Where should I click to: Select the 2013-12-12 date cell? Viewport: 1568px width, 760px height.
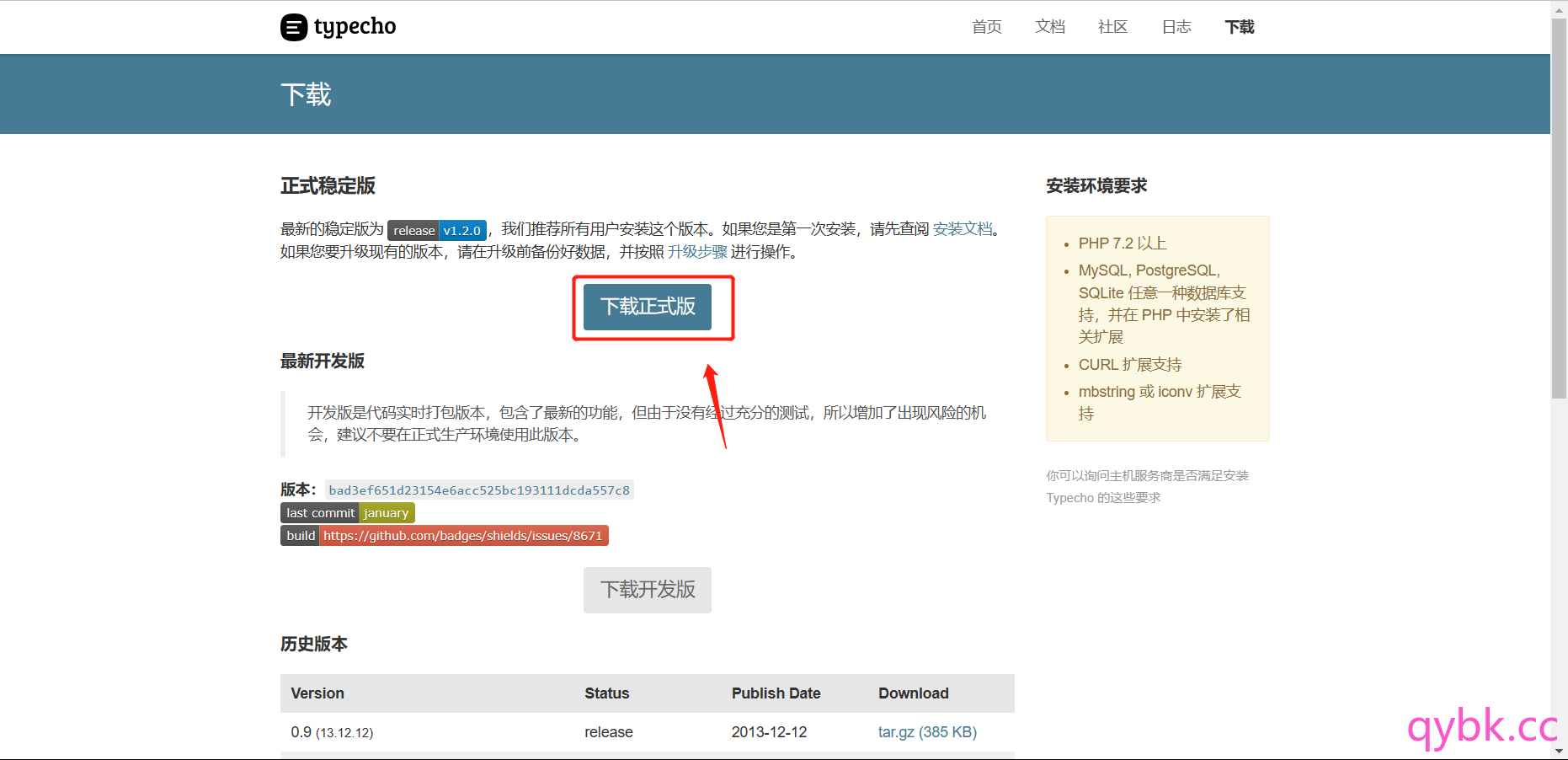769,732
